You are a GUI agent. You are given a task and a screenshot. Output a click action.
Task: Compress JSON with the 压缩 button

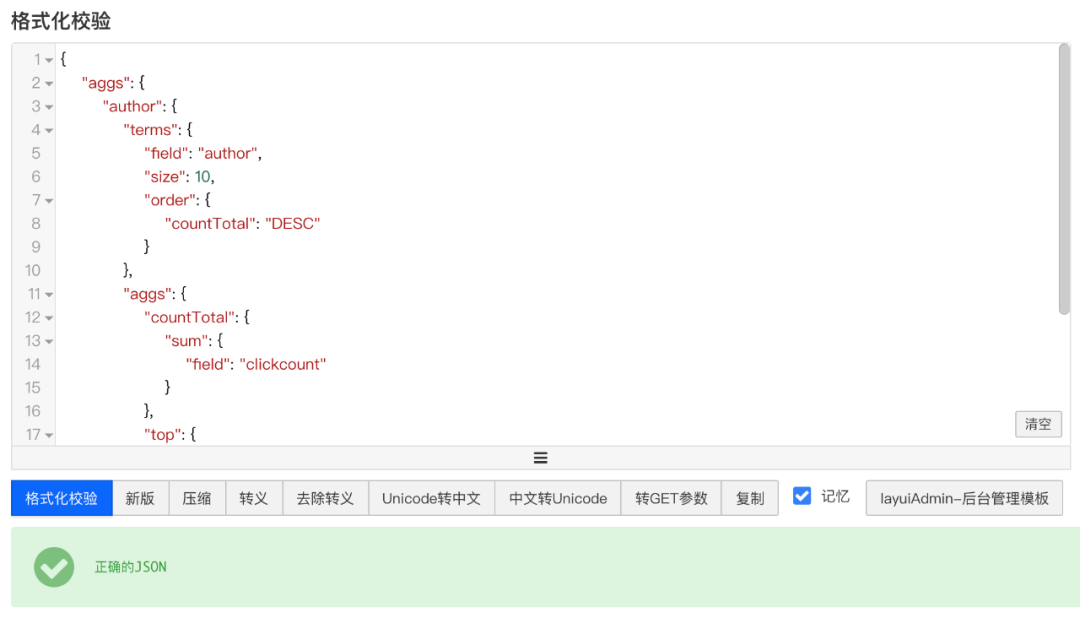[x=197, y=498]
